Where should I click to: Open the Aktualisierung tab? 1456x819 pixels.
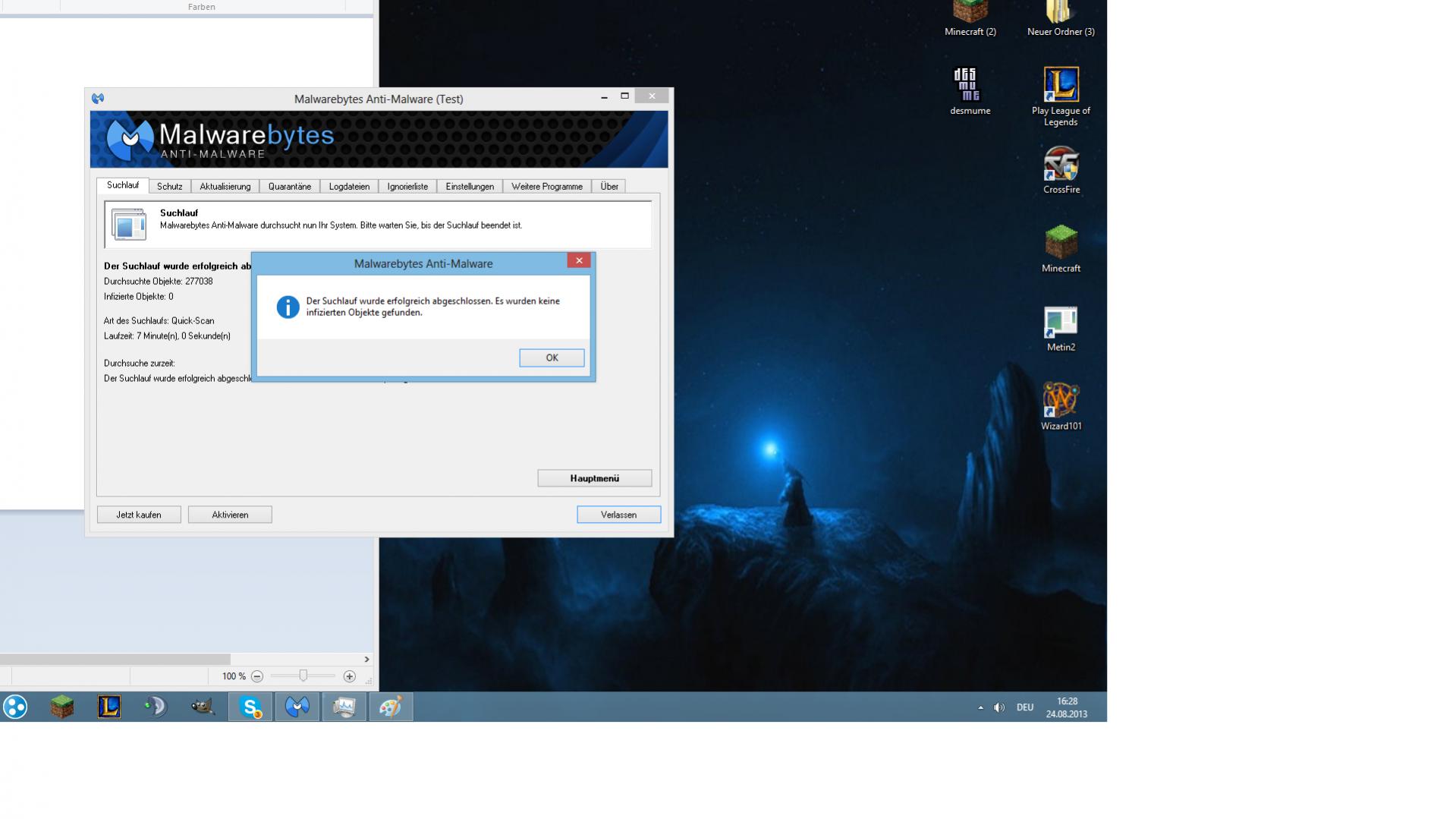[225, 186]
